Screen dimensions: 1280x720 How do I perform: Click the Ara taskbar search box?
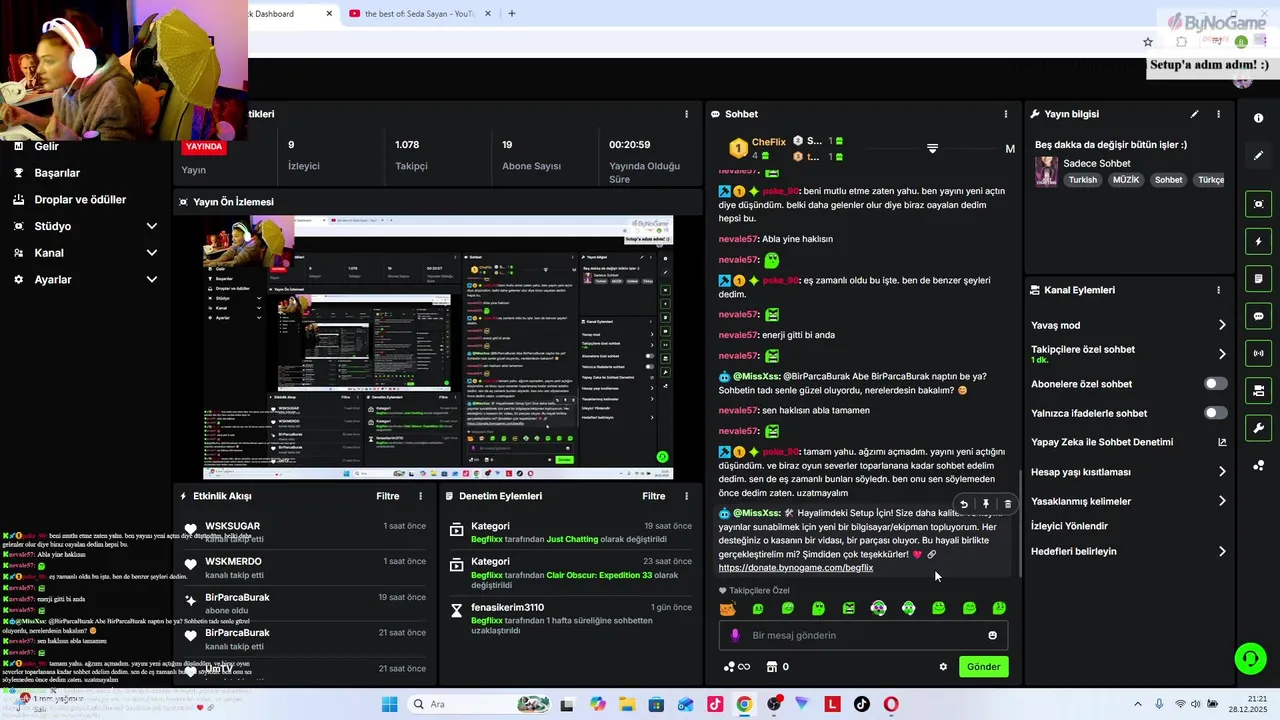(x=478, y=704)
